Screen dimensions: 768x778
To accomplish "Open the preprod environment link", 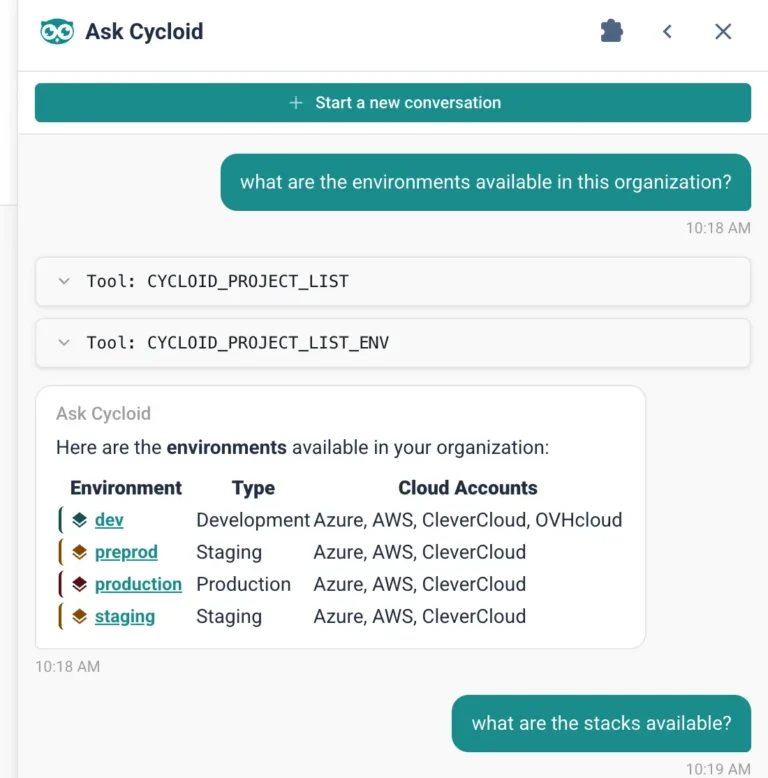I will pos(126,552).
